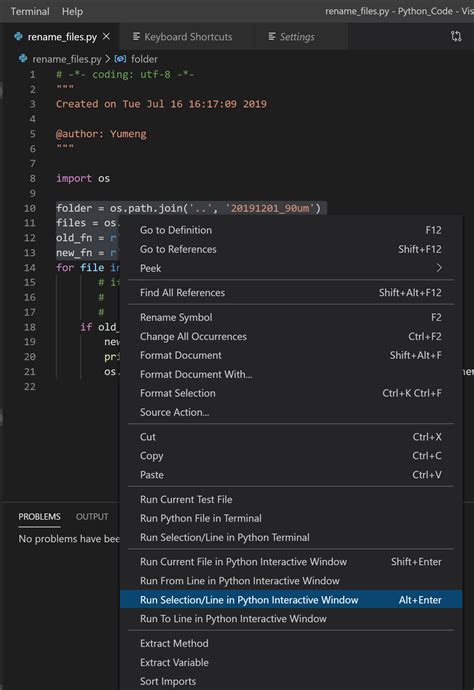Screen dimensions: 474x690
Task: Click the folder = os.path.join code line
Action: point(188,208)
